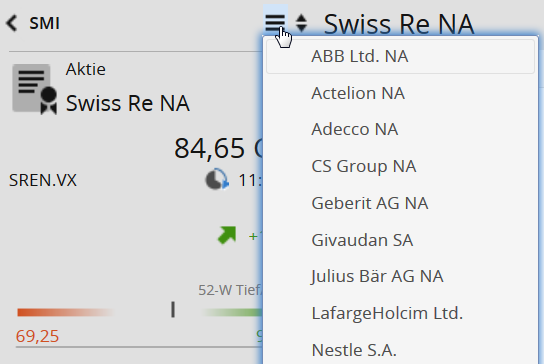544x364 pixels.
Task: Pick Nestle S.A. from list
Action: coord(400,350)
